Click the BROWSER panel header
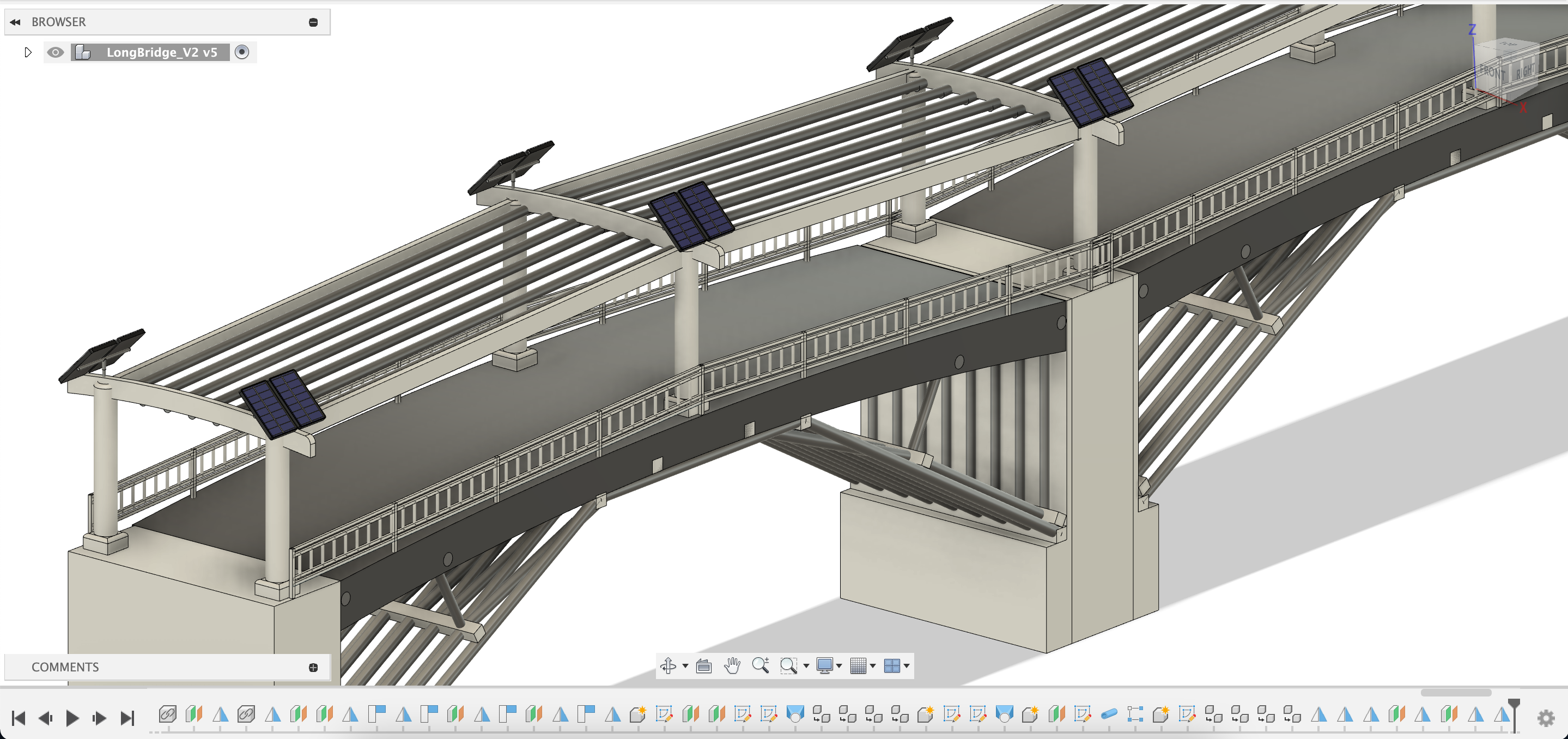This screenshot has width=1568, height=739. pyautogui.click(x=58, y=22)
